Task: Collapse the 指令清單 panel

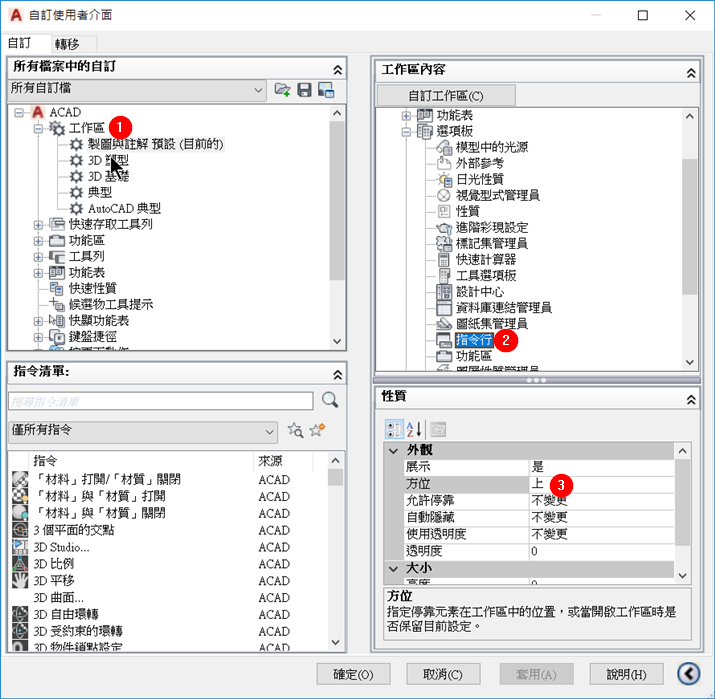Action: pos(337,375)
